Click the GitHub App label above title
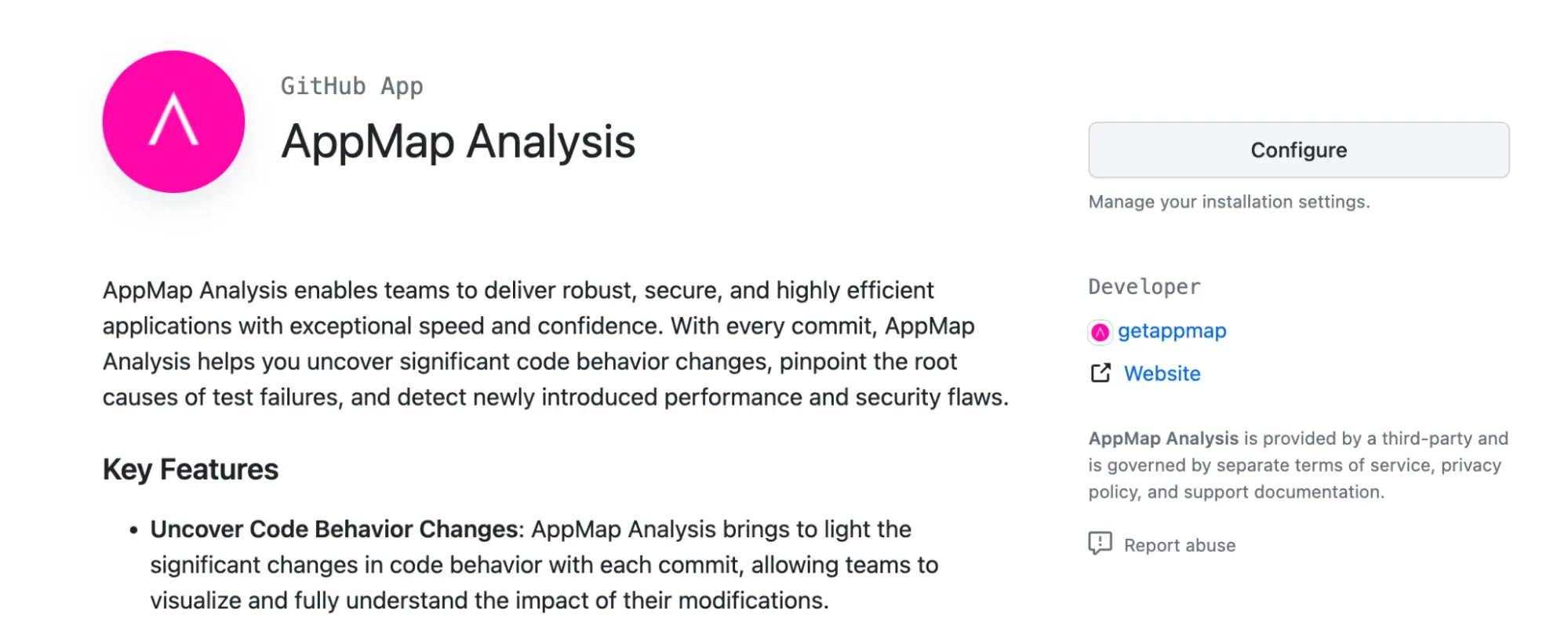 point(352,86)
